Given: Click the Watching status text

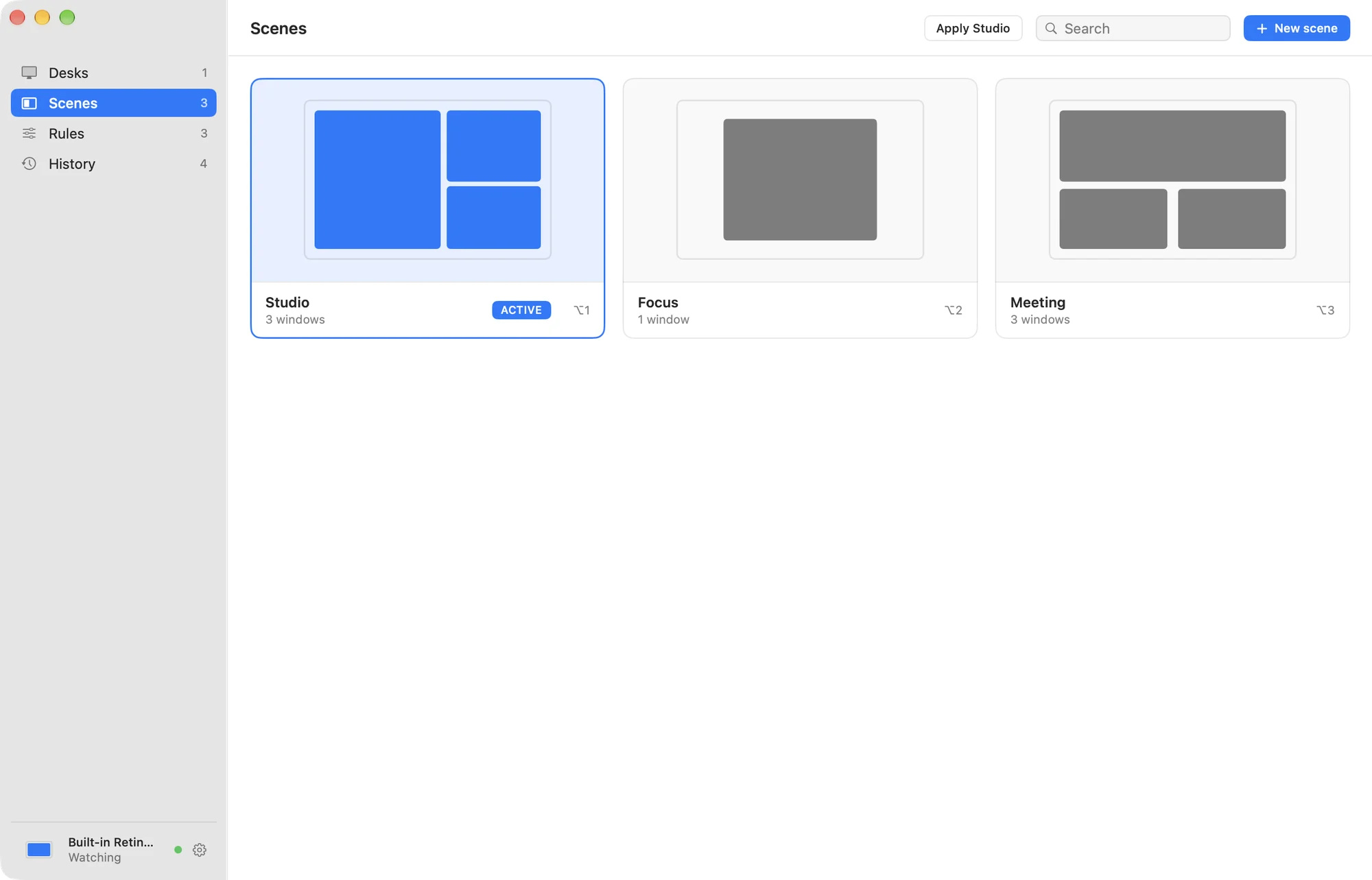Looking at the screenshot, I should 95,857.
